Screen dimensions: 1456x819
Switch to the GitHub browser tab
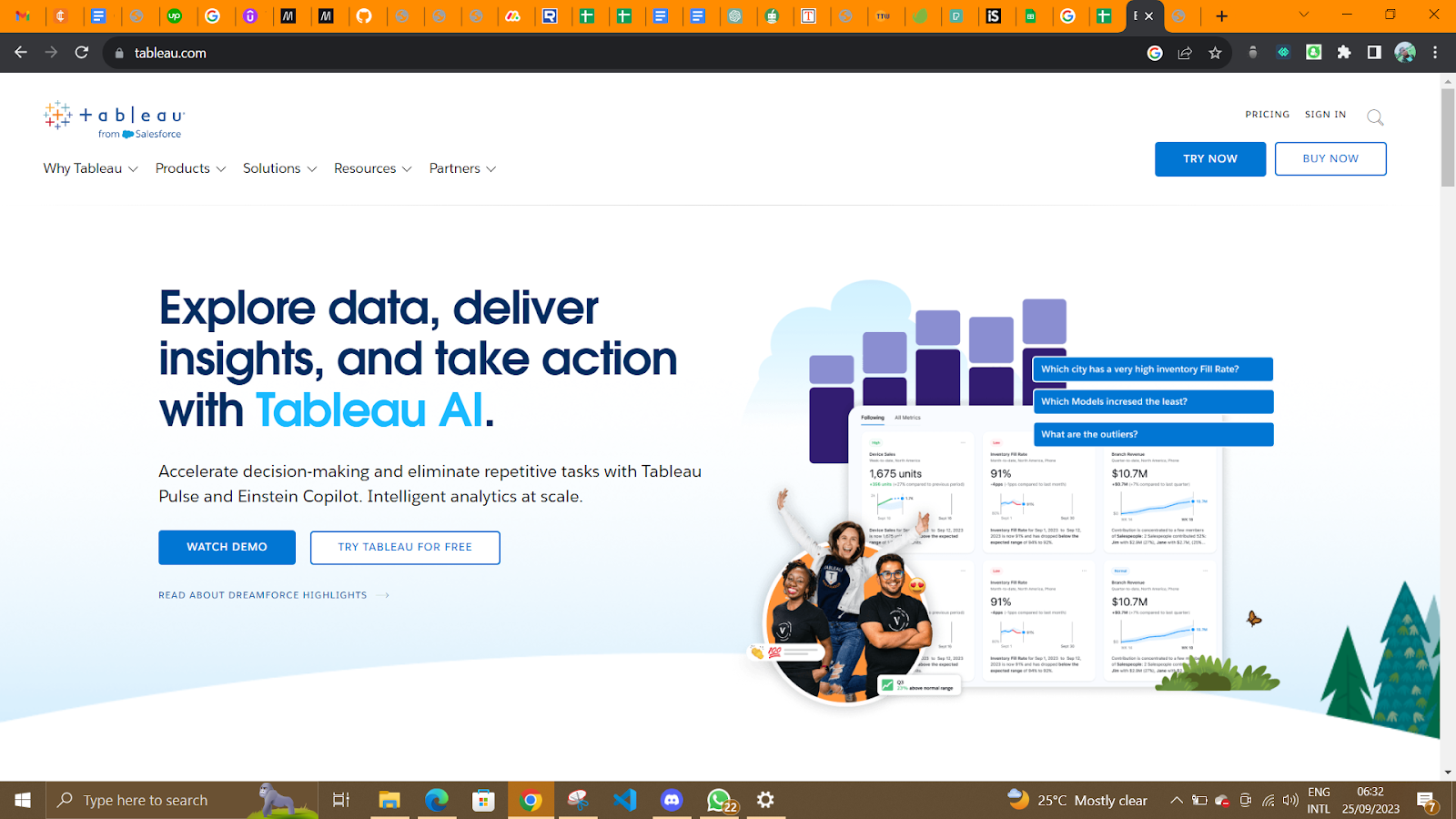(x=364, y=15)
